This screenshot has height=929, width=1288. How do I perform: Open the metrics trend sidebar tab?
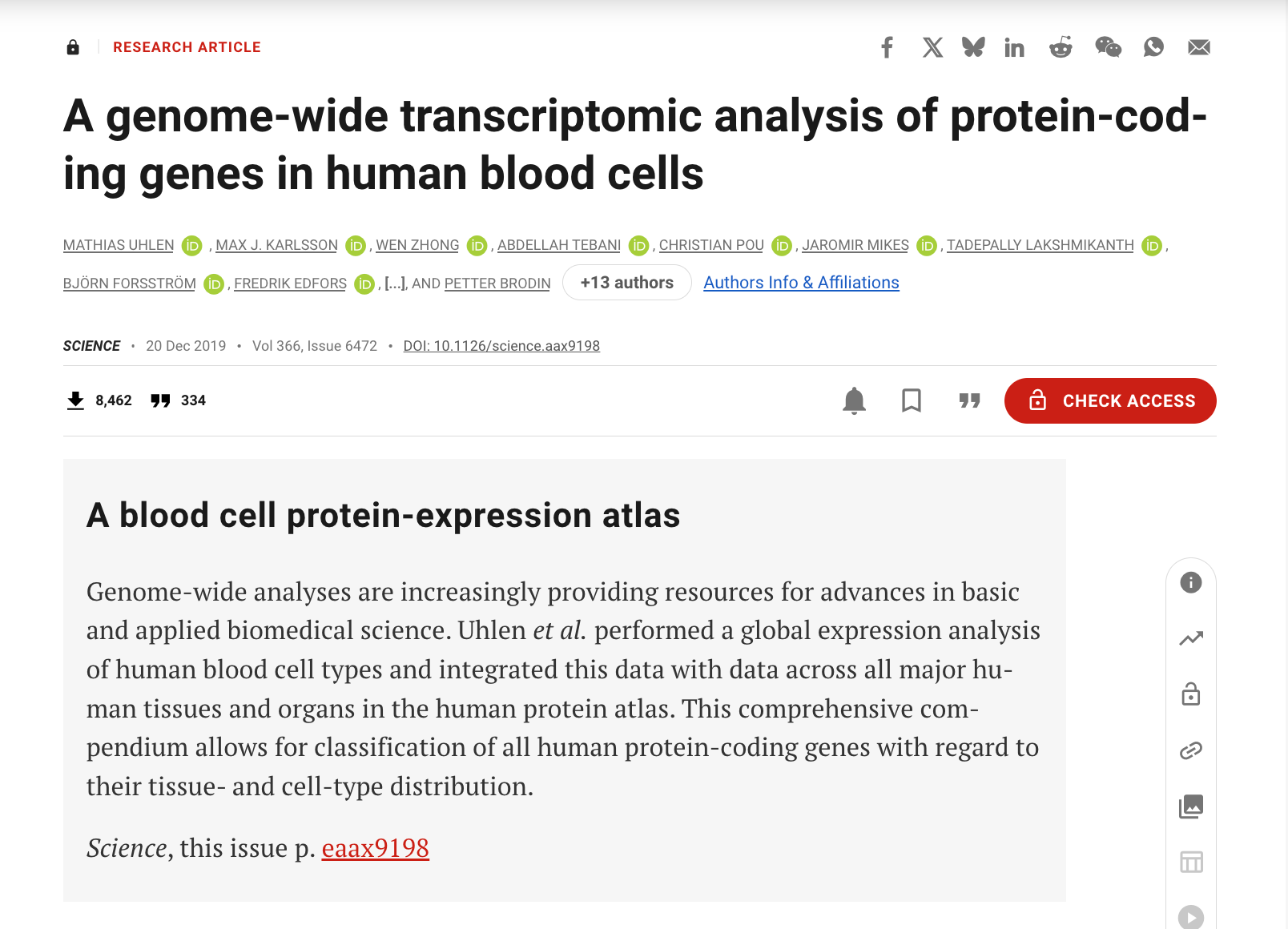(x=1191, y=638)
